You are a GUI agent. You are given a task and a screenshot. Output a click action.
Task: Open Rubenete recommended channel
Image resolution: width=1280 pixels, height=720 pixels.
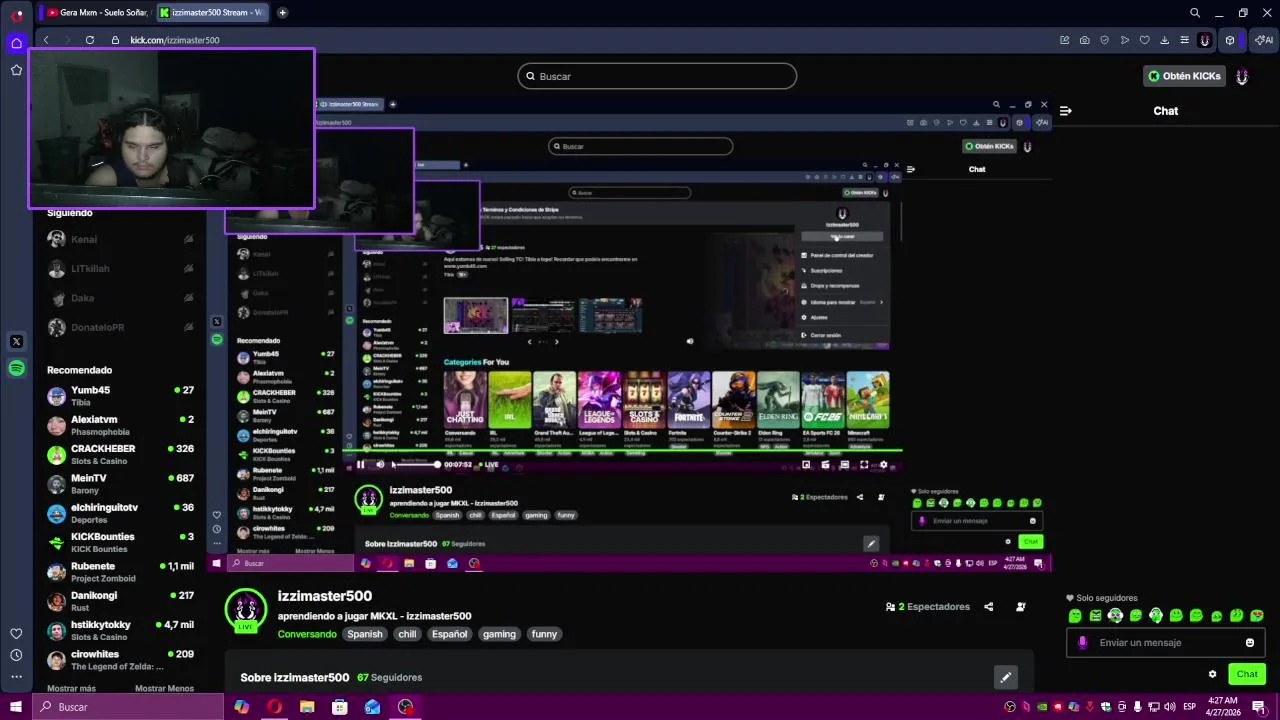click(120, 572)
